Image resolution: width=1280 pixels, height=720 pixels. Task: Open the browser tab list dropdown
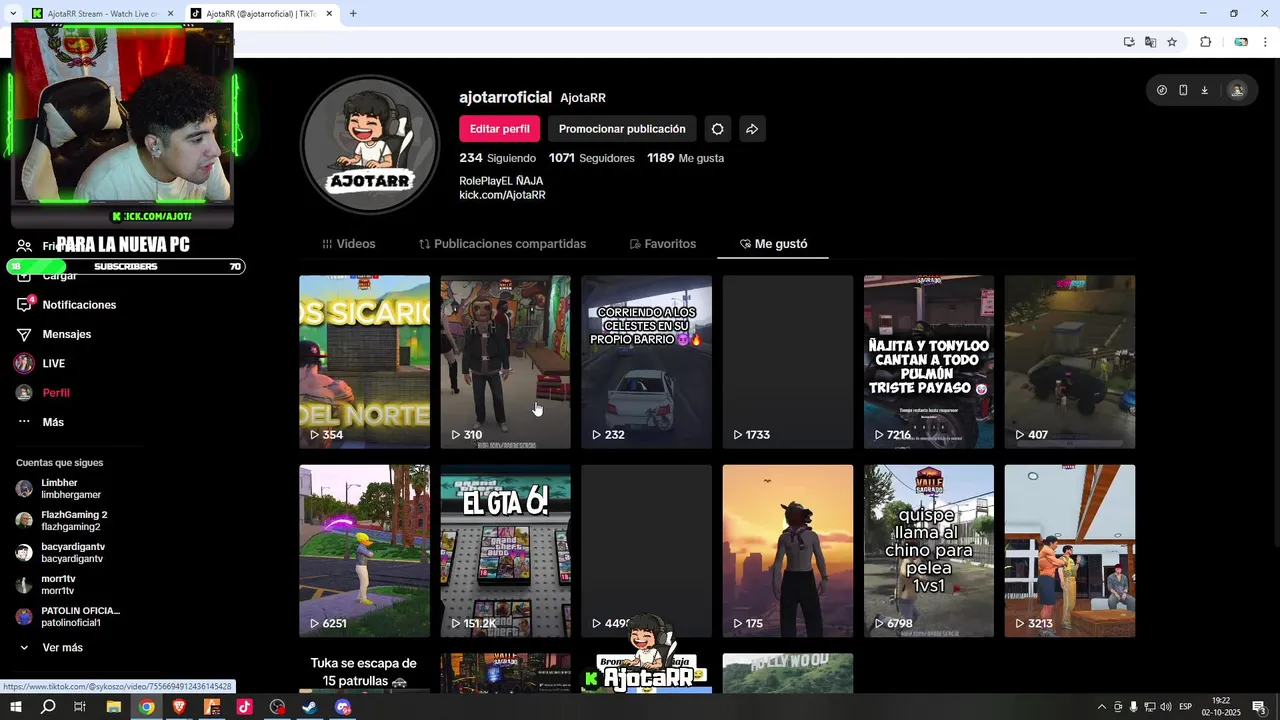[12, 14]
